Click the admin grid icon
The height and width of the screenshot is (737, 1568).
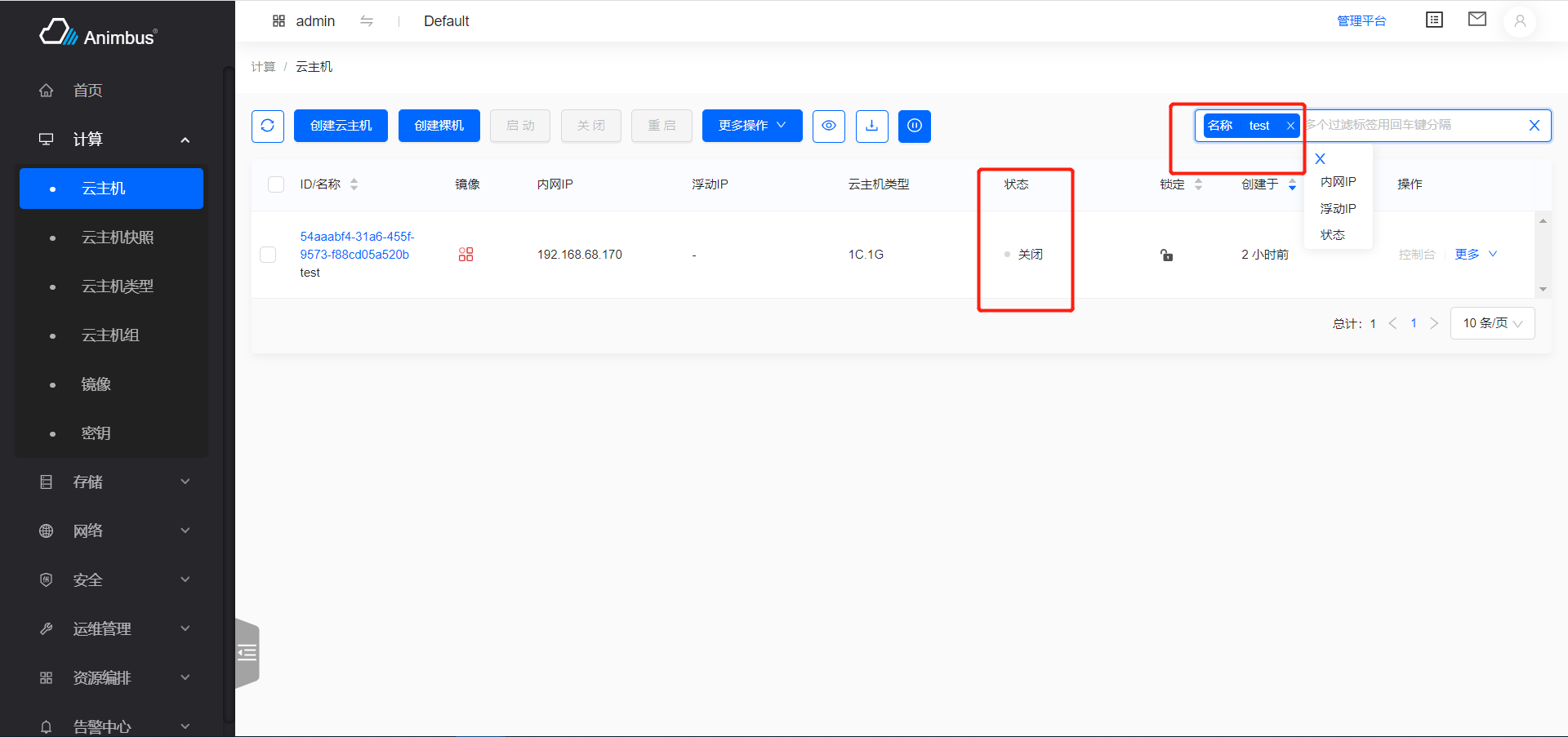click(x=278, y=21)
